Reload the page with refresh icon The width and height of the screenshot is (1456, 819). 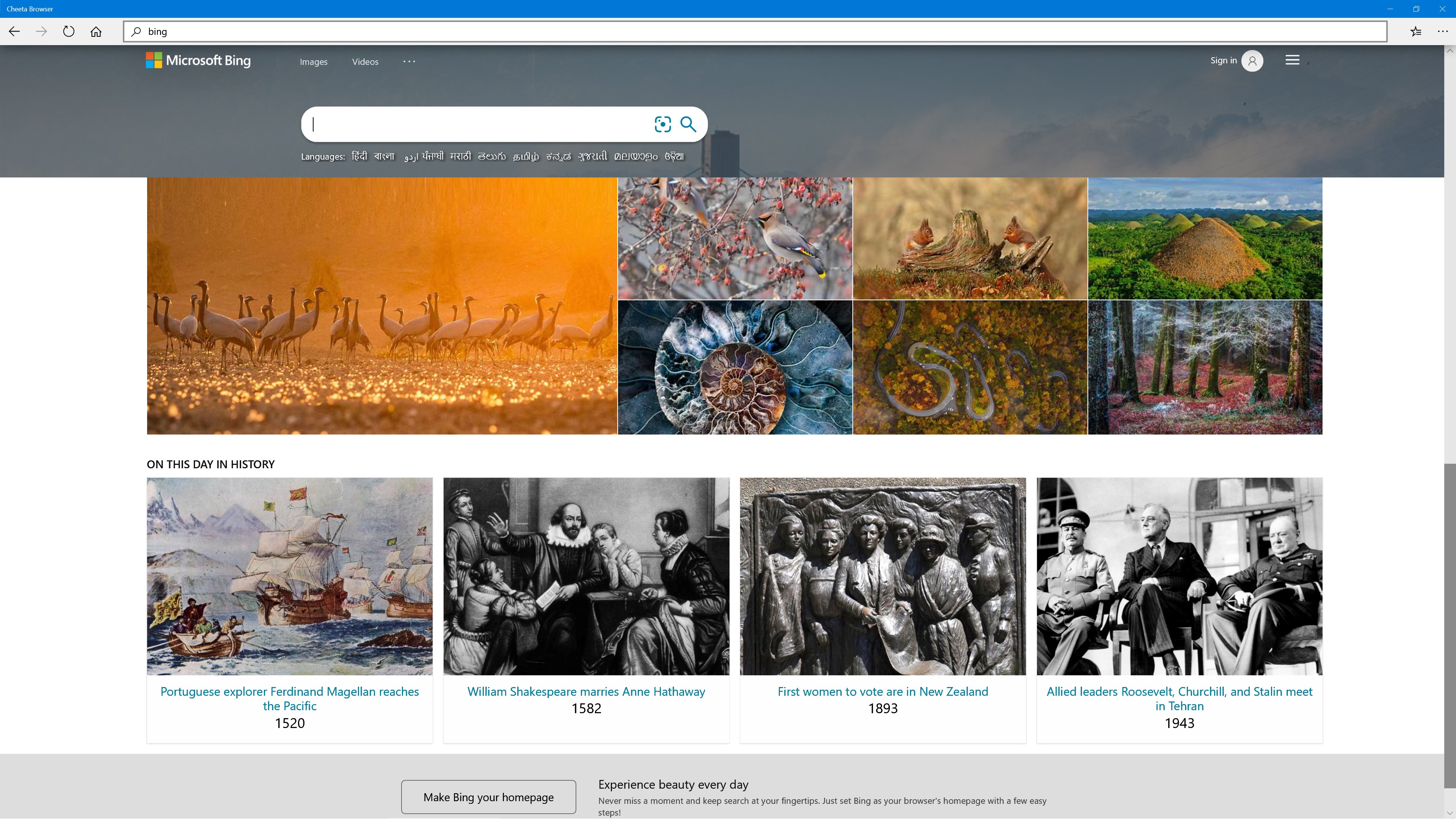click(68, 31)
